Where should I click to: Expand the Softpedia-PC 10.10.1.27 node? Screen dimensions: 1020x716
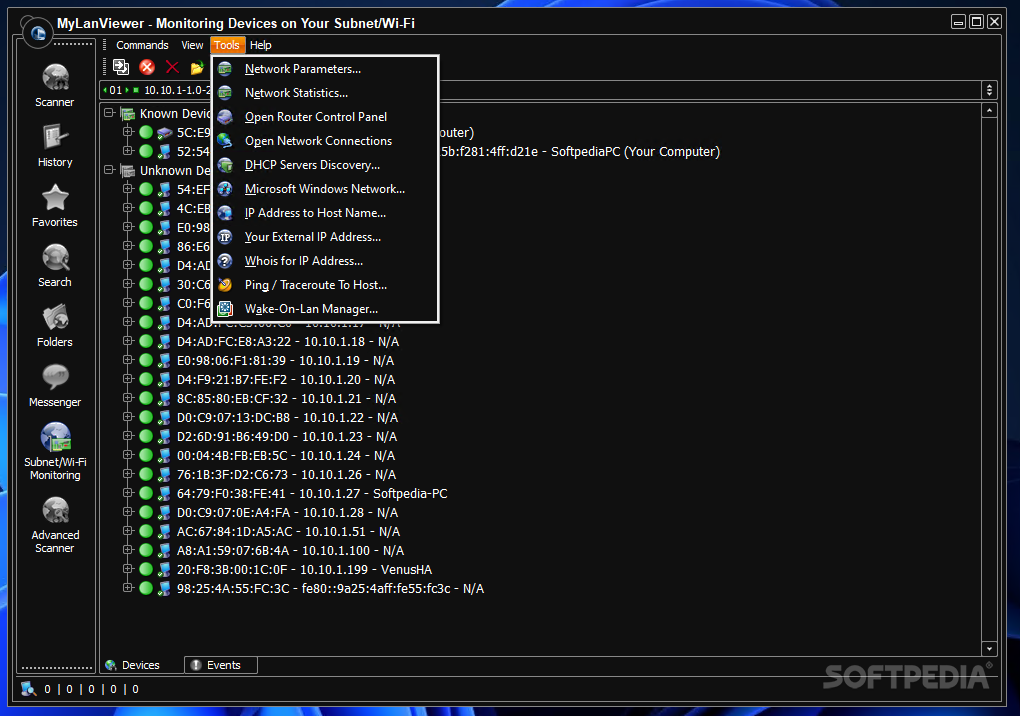[128, 493]
